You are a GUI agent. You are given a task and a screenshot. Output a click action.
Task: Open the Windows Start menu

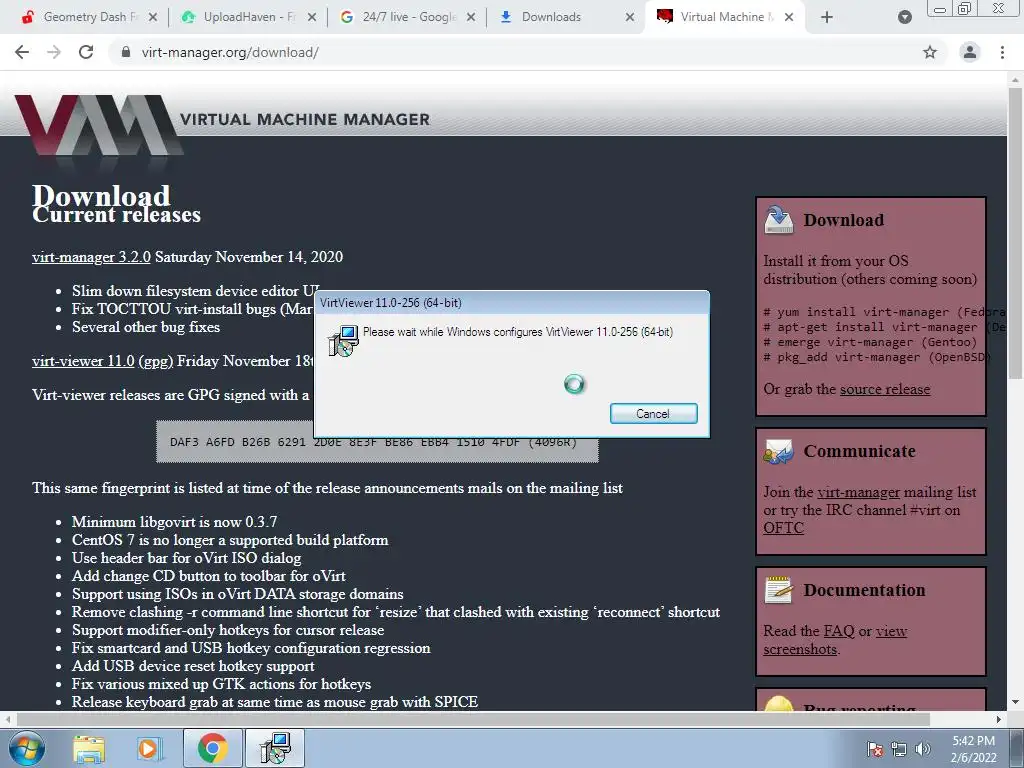pos(27,748)
